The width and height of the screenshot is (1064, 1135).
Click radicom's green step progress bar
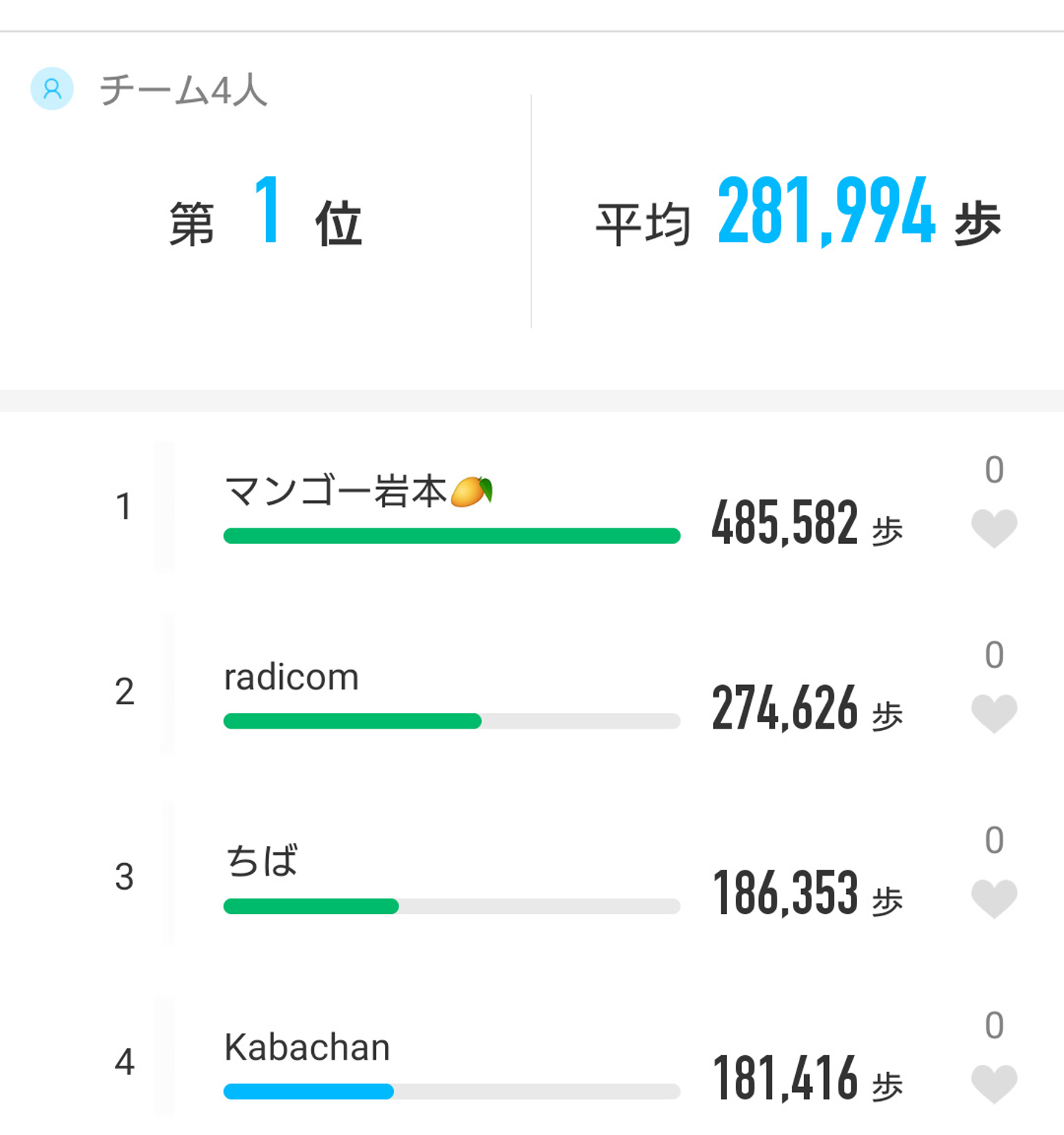click(x=352, y=721)
